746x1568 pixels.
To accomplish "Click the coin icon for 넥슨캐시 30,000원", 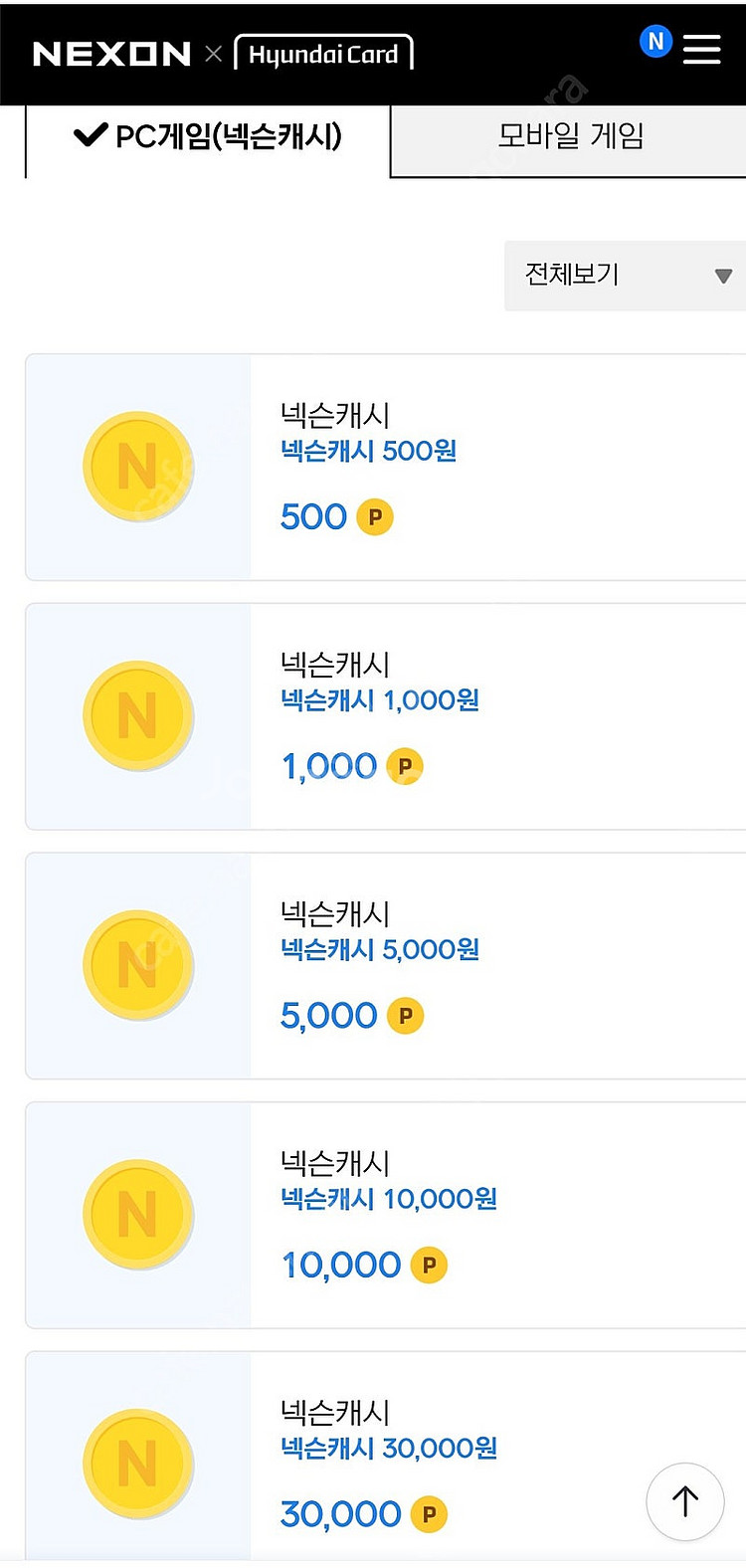I will tap(137, 1464).
